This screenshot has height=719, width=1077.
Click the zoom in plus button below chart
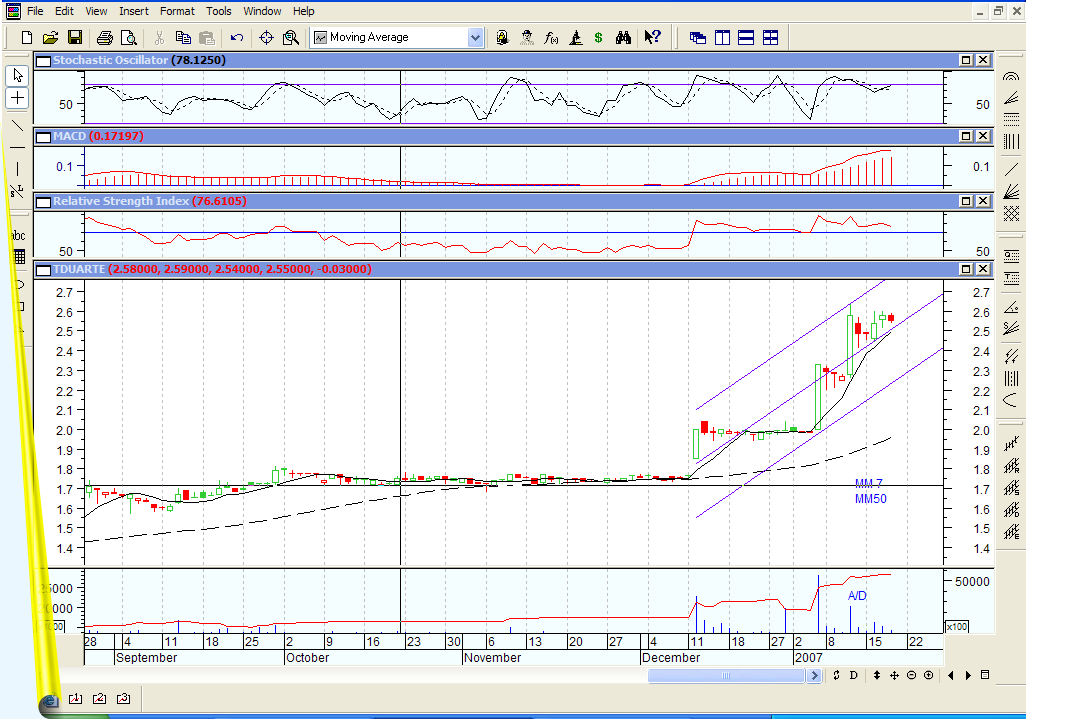pos(928,675)
